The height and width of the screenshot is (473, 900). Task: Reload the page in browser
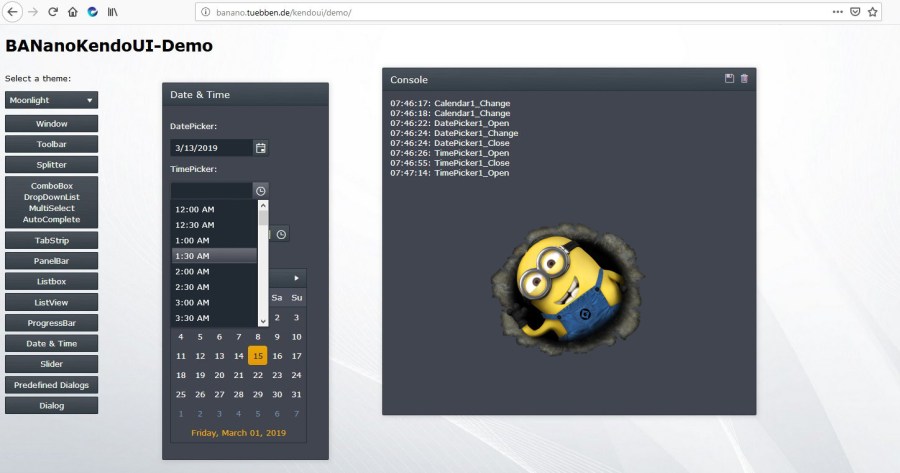point(52,12)
